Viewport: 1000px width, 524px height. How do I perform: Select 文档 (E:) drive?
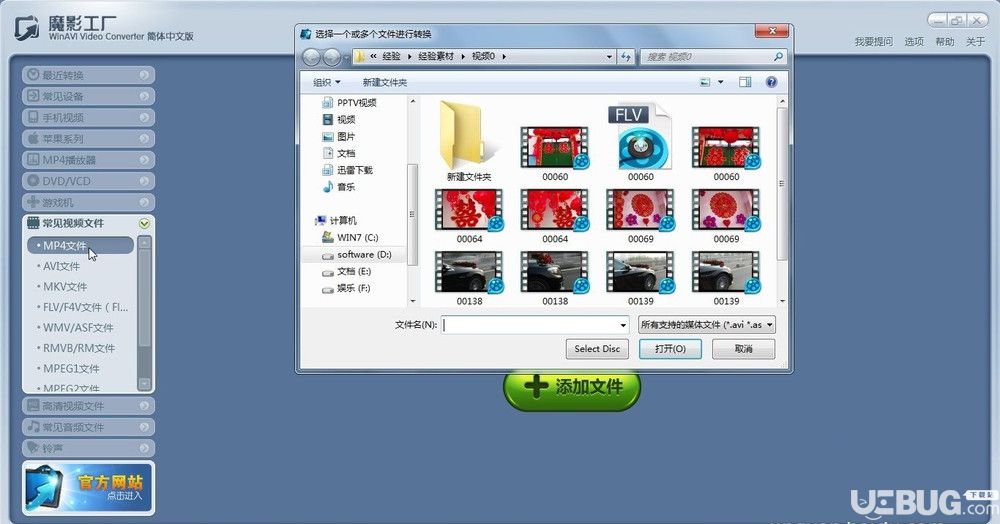click(x=347, y=271)
